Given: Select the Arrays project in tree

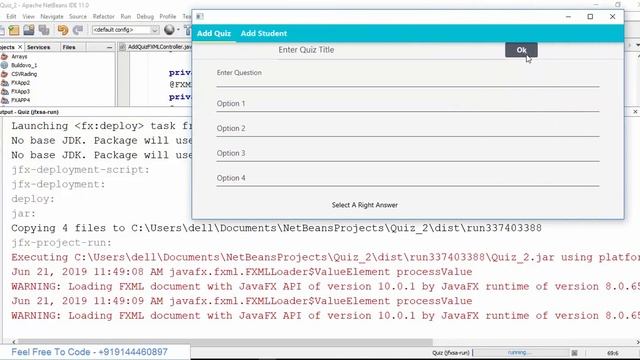Looking at the screenshot, I should (19, 57).
